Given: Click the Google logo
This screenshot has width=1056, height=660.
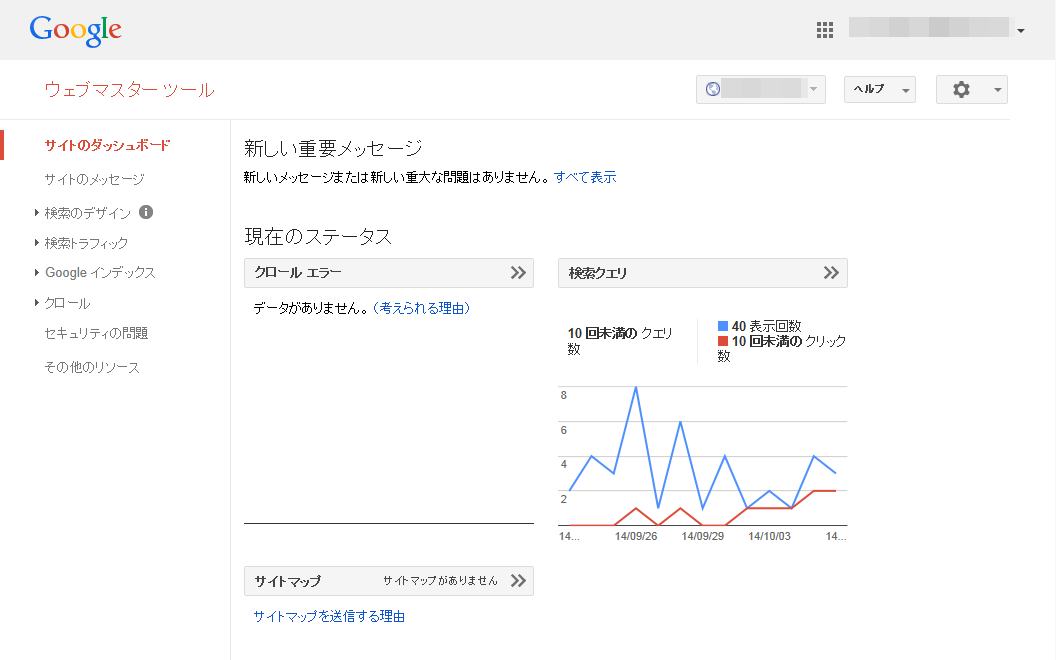Looking at the screenshot, I should (x=75, y=30).
